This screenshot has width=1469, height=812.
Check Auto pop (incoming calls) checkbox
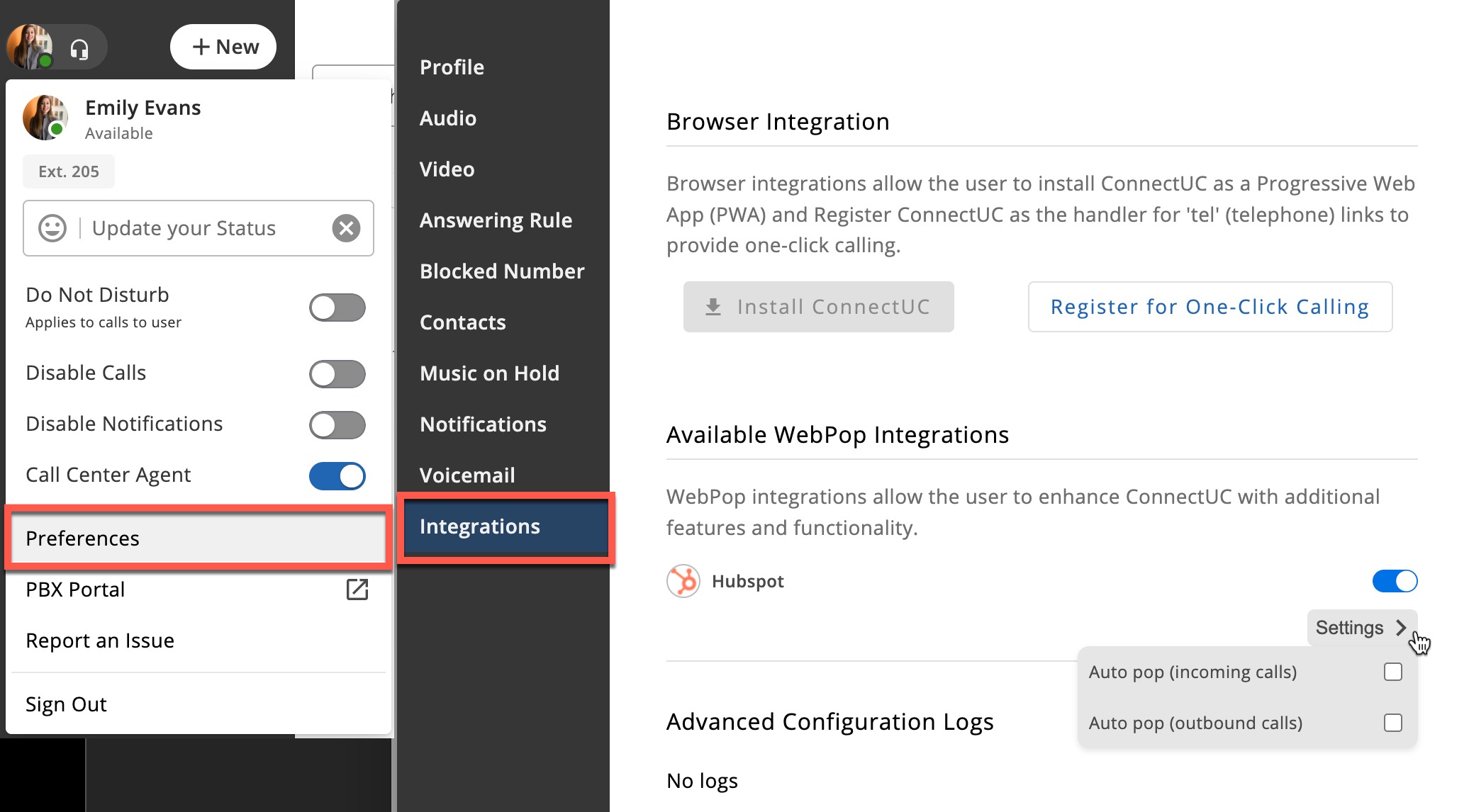1392,672
